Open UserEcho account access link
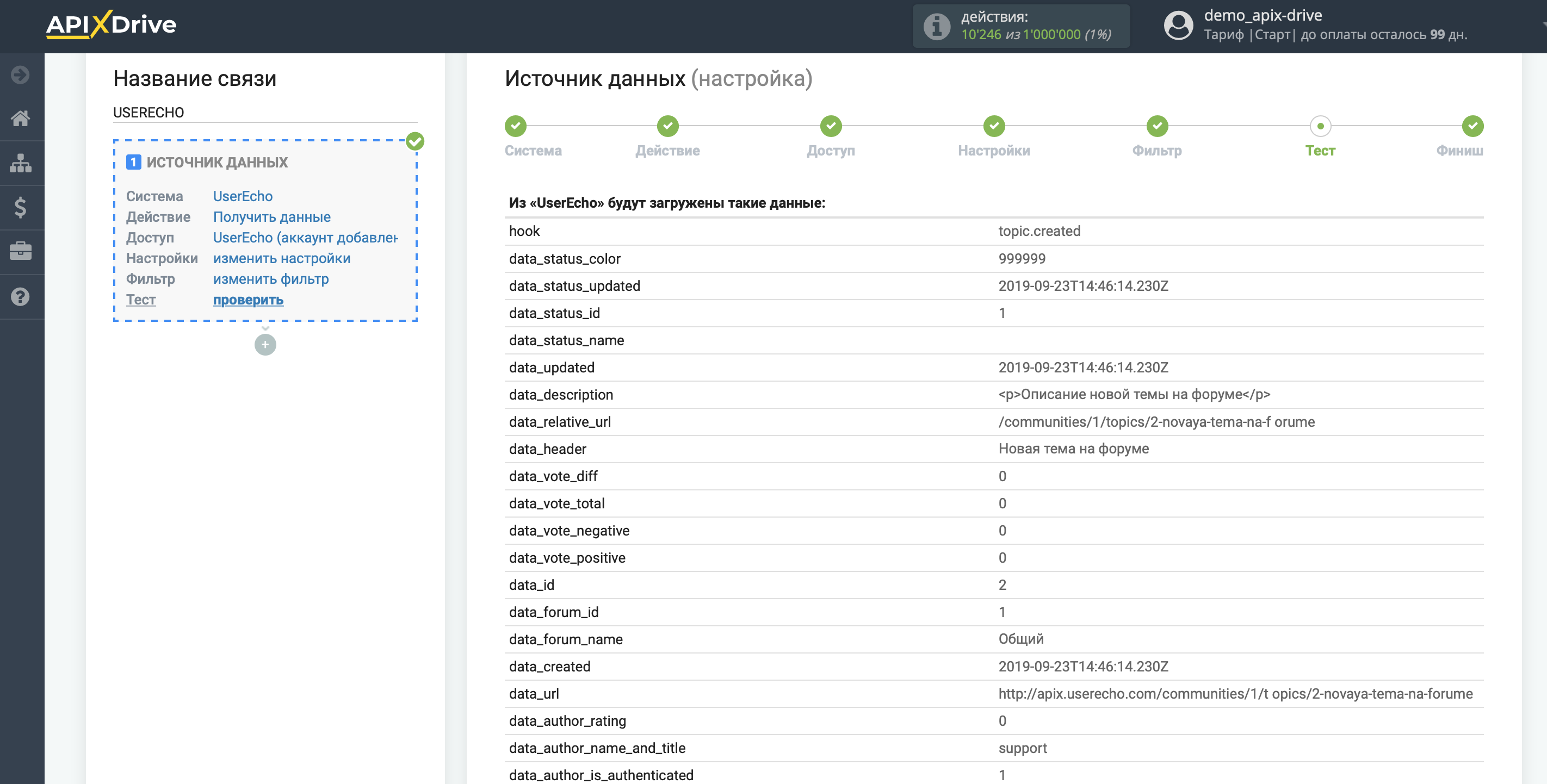 (x=306, y=238)
